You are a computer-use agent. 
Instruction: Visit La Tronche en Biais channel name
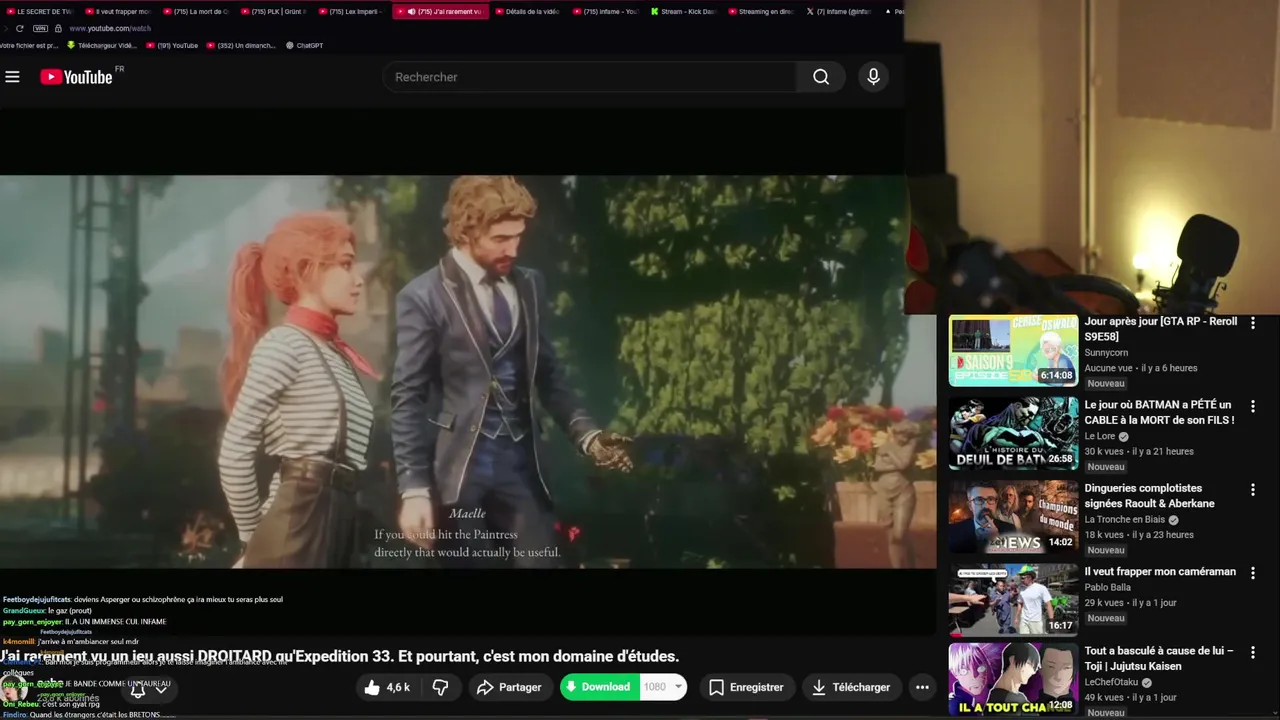(x=1125, y=520)
